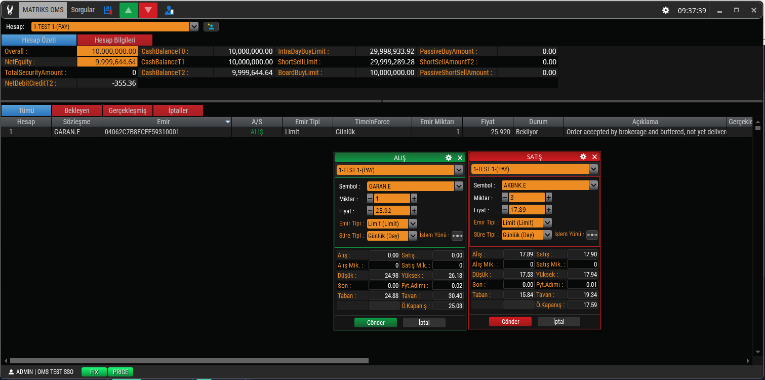Screen dimensions: 765x380
Task: Increase Miktar in ALIŞ panel with plus
Action: coord(414,199)
